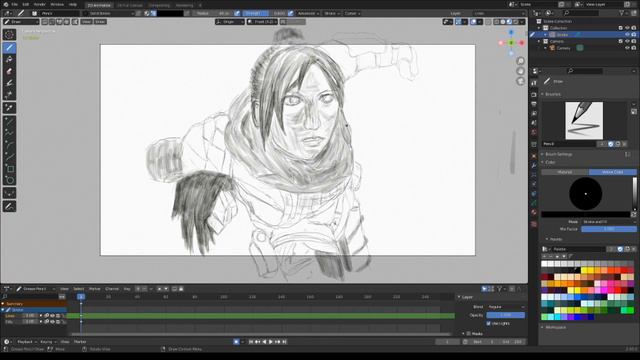Select the Tint tool
Image resolution: width=640 pixels, height=360 pixels.
click(9, 83)
